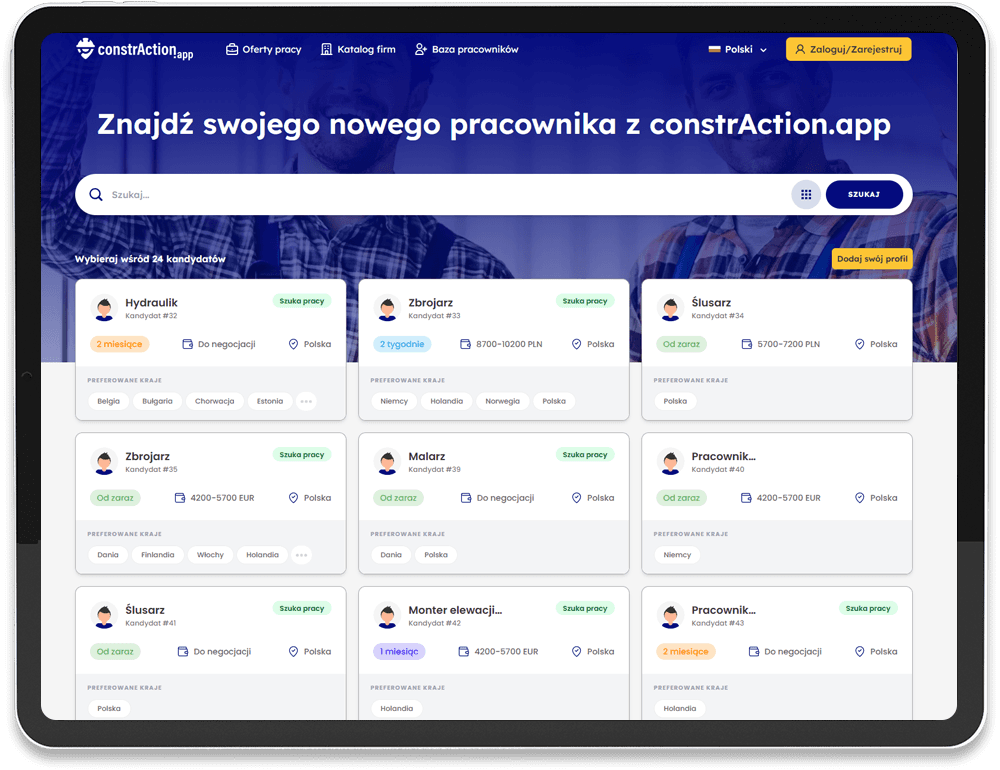Select the Włochy country tag

point(210,555)
